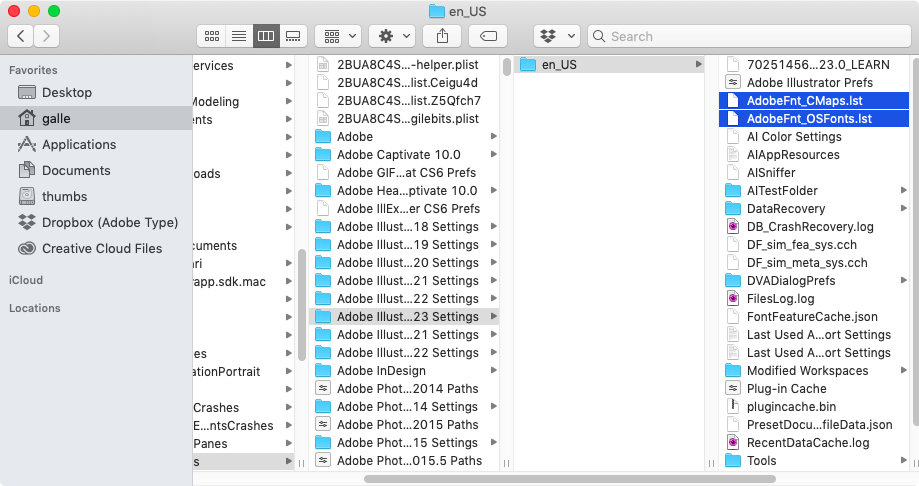Click the Locations sidebar section header
The height and width of the screenshot is (486, 919).
pos(35,308)
